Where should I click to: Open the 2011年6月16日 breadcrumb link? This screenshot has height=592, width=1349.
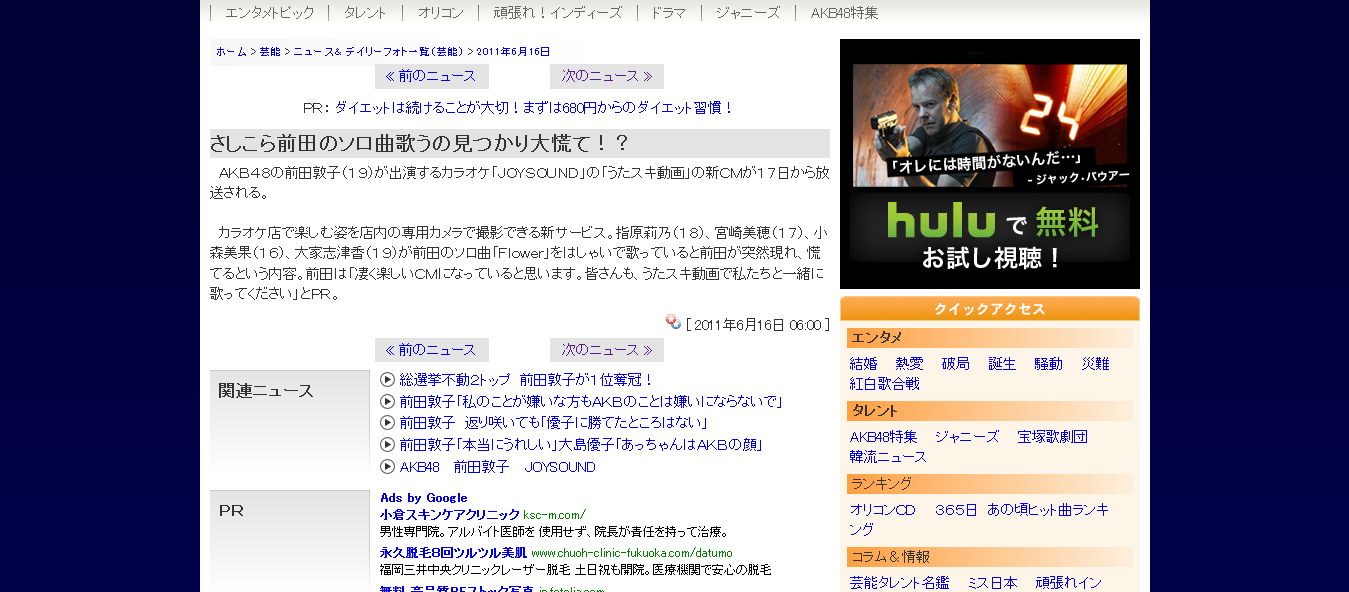[513, 51]
